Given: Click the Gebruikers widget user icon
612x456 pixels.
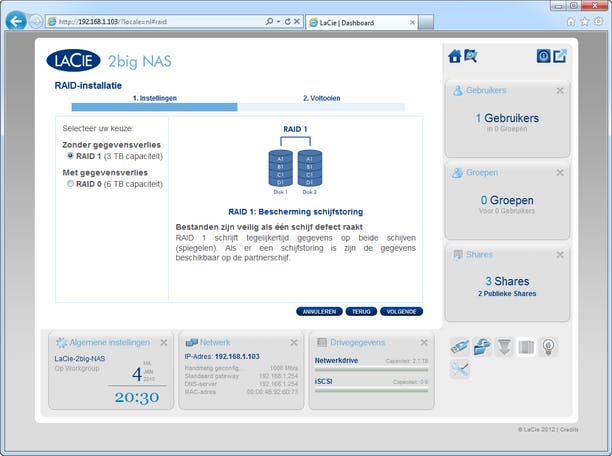Looking at the screenshot, I should click(x=457, y=91).
